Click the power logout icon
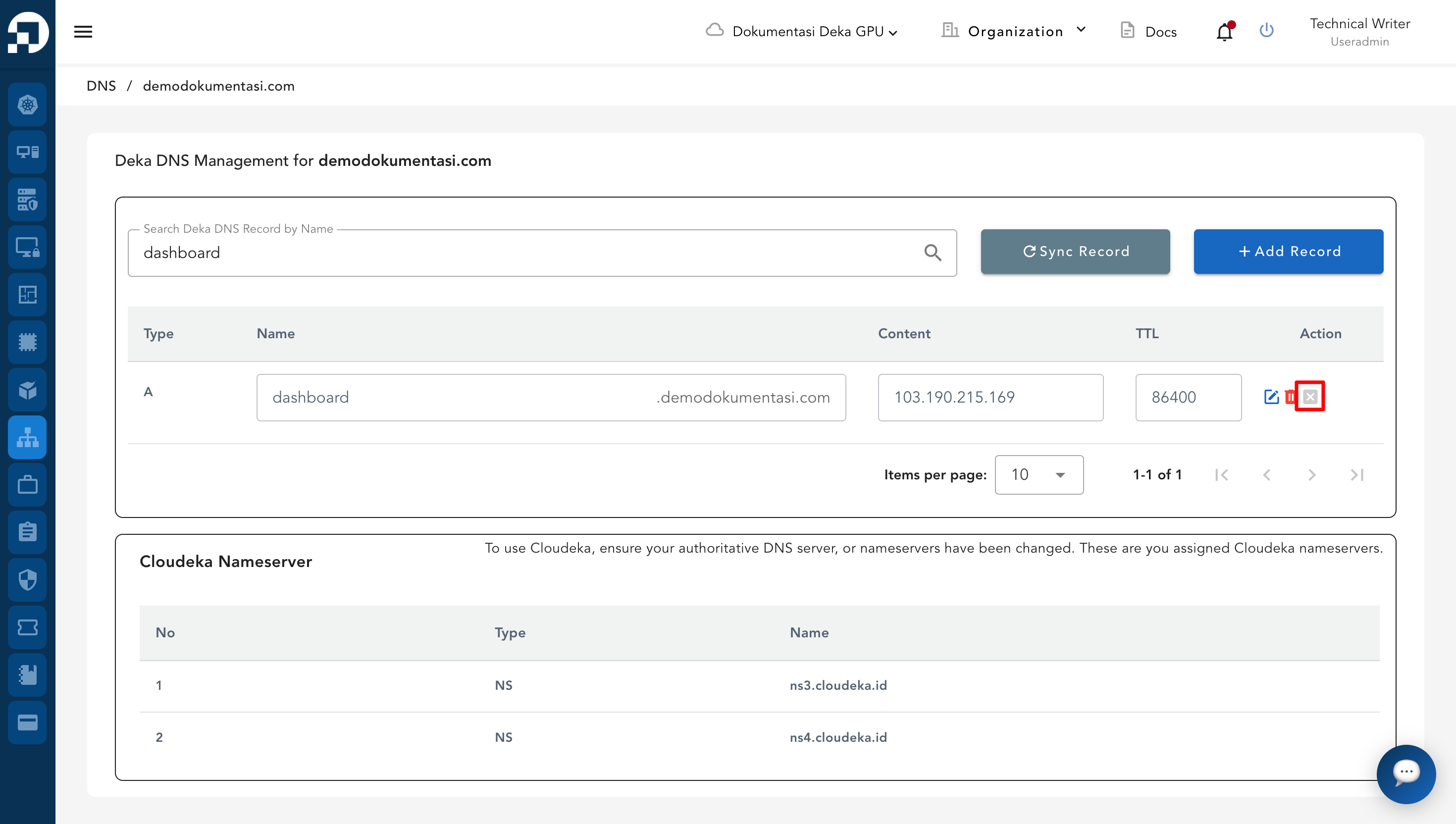 (x=1266, y=31)
